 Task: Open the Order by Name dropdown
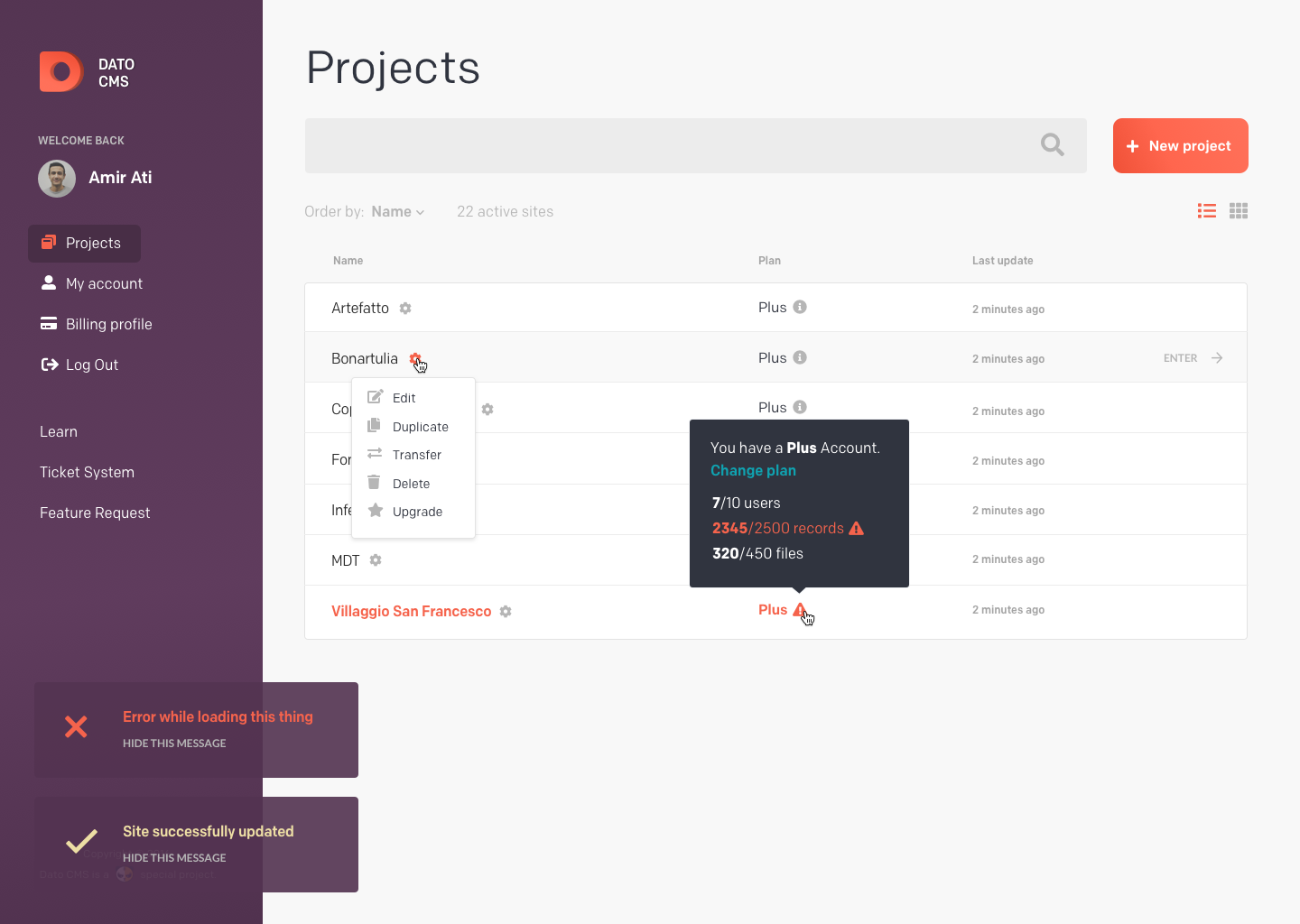[x=397, y=211]
